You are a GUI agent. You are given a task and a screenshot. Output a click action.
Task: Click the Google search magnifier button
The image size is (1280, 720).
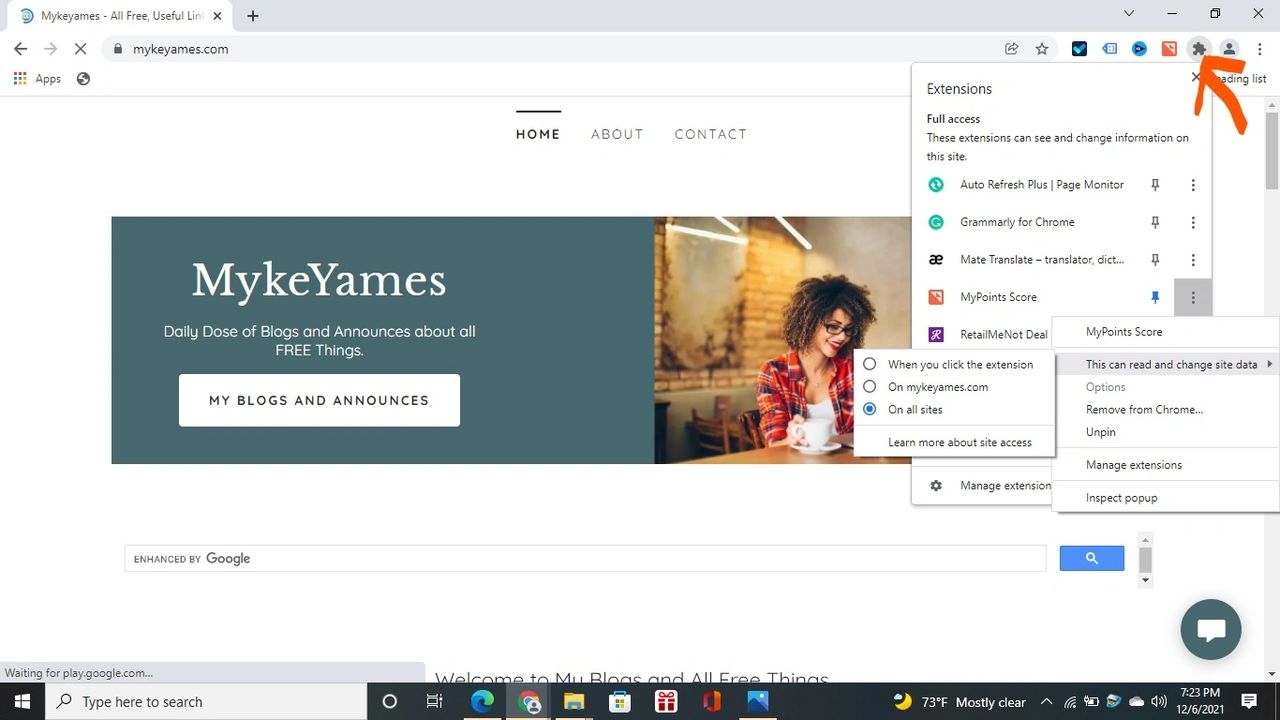pyautogui.click(x=1091, y=558)
